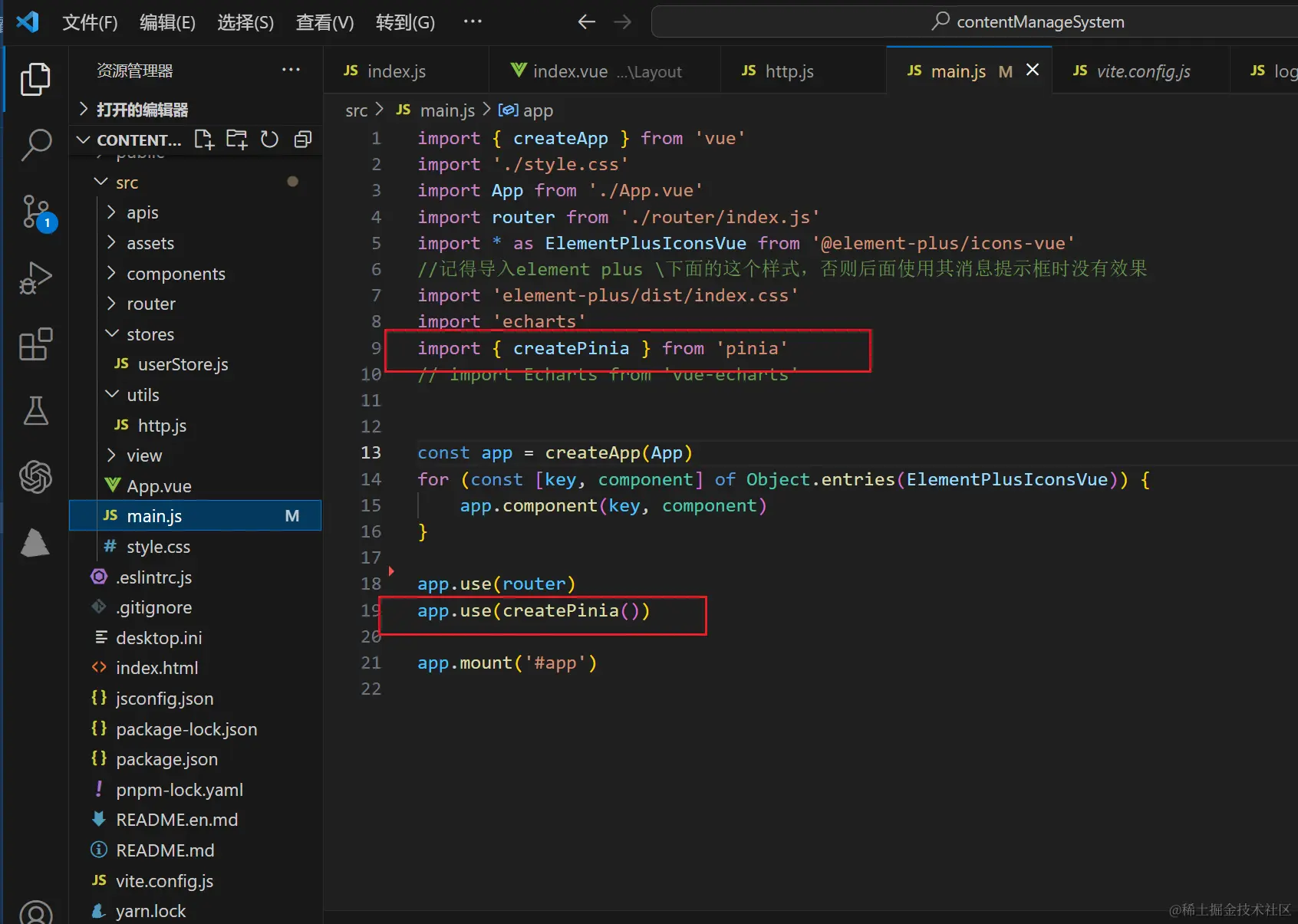This screenshot has height=924, width=1298.
Task: Open the ChatGPT extension panel
Action: click(x=35, y=477)
